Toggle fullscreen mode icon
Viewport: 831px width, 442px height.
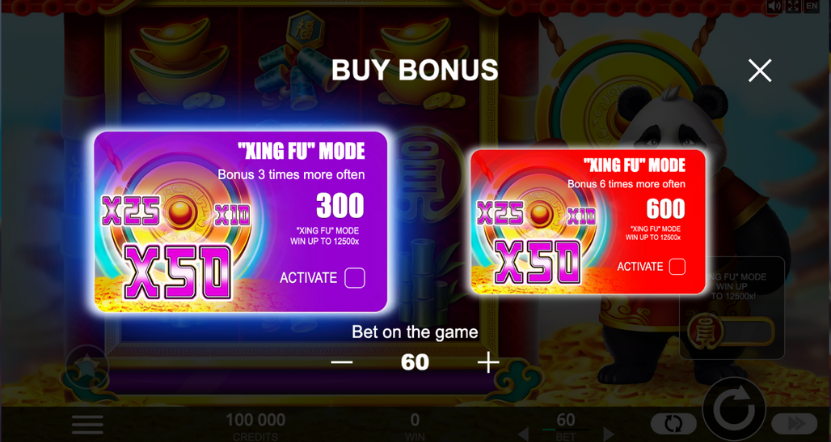(x=793, y=6)
